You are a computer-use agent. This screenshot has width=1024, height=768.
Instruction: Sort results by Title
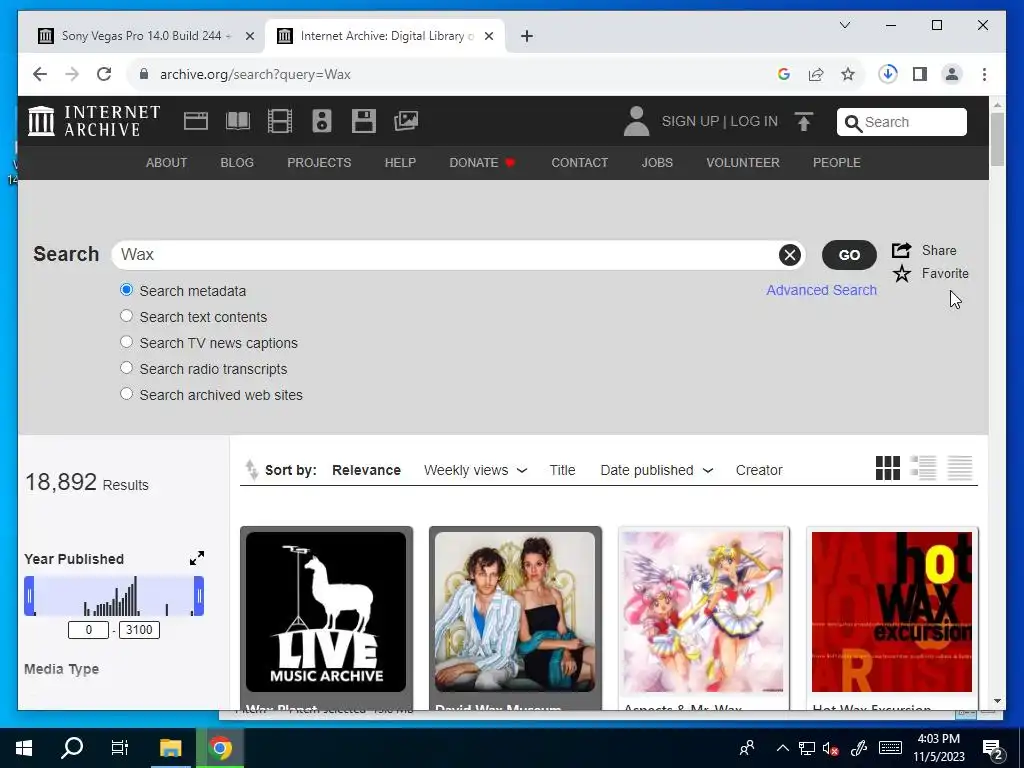(562, 470)
